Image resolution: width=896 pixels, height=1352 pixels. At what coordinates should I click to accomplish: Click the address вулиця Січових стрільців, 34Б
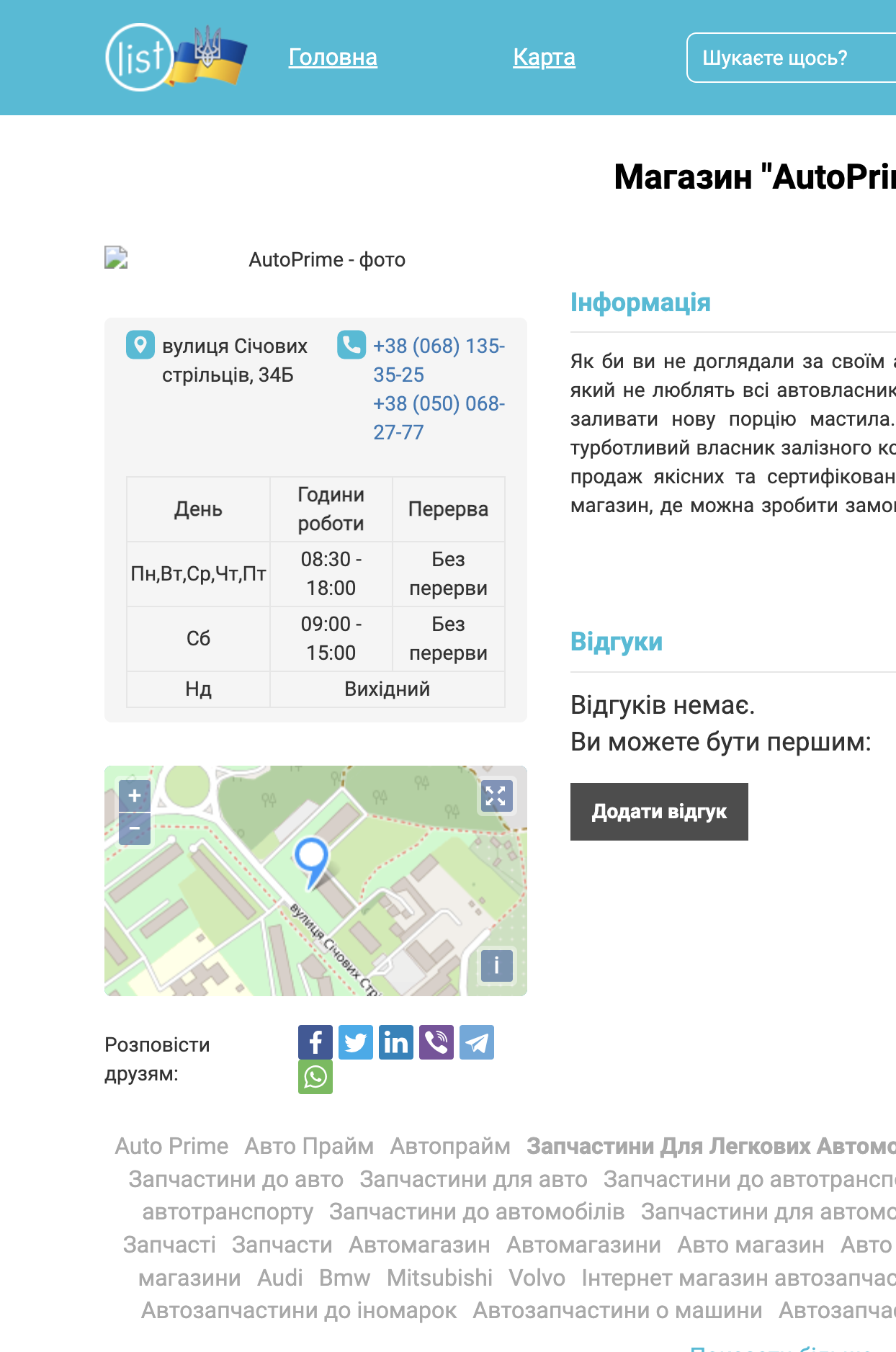tap(235, 360)
